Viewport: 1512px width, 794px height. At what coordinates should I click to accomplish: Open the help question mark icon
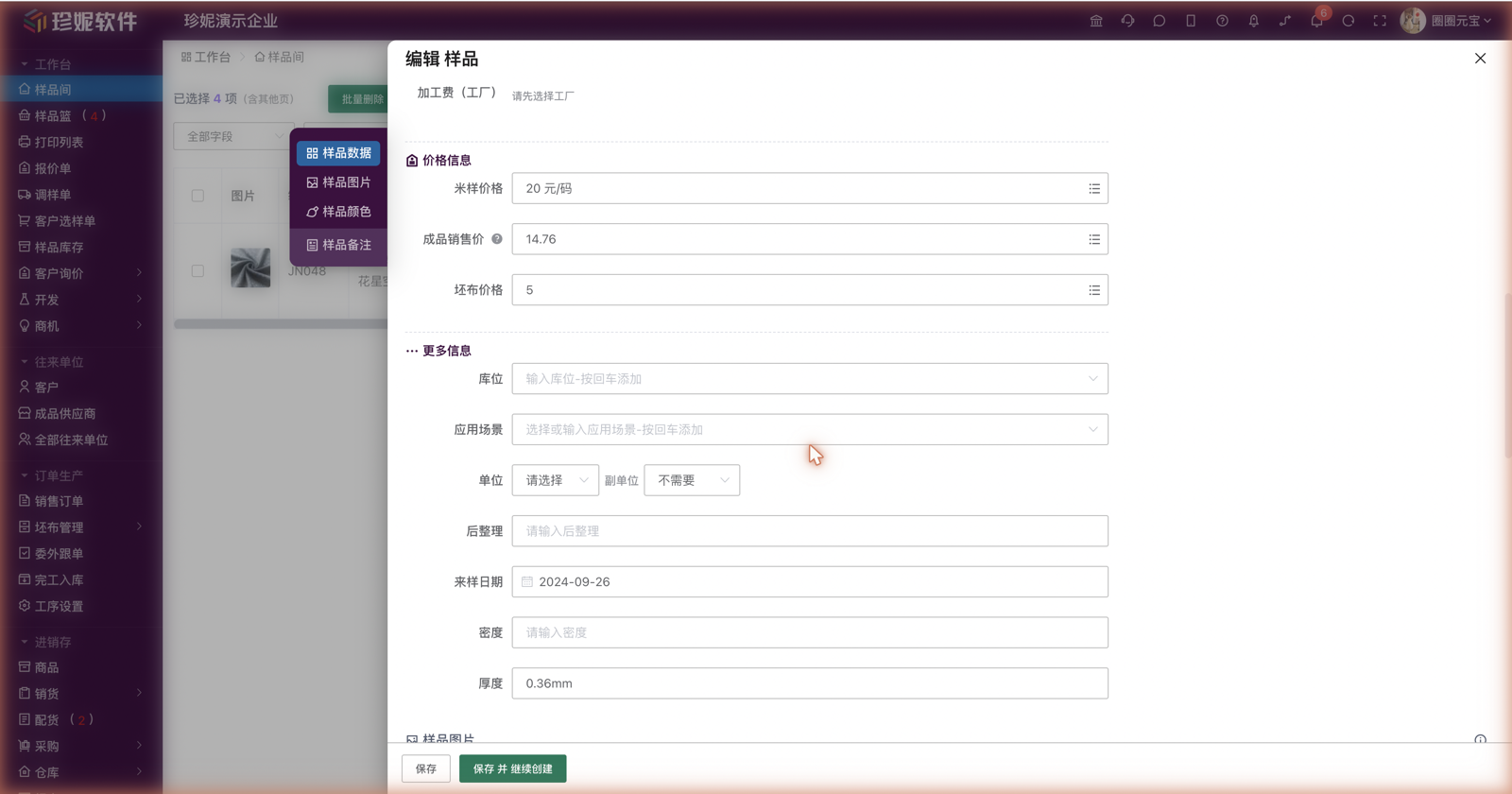click(x=1222, y=21)
